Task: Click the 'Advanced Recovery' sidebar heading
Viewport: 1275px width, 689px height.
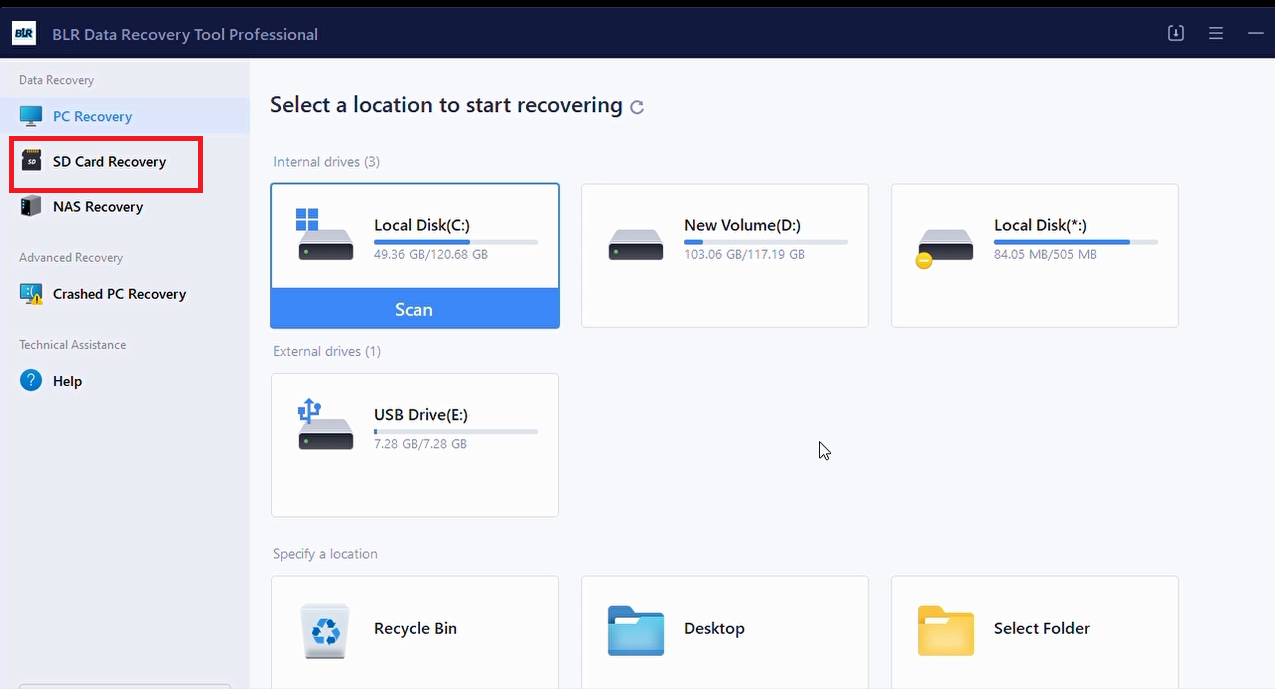Action: click(x=71, y=258)
